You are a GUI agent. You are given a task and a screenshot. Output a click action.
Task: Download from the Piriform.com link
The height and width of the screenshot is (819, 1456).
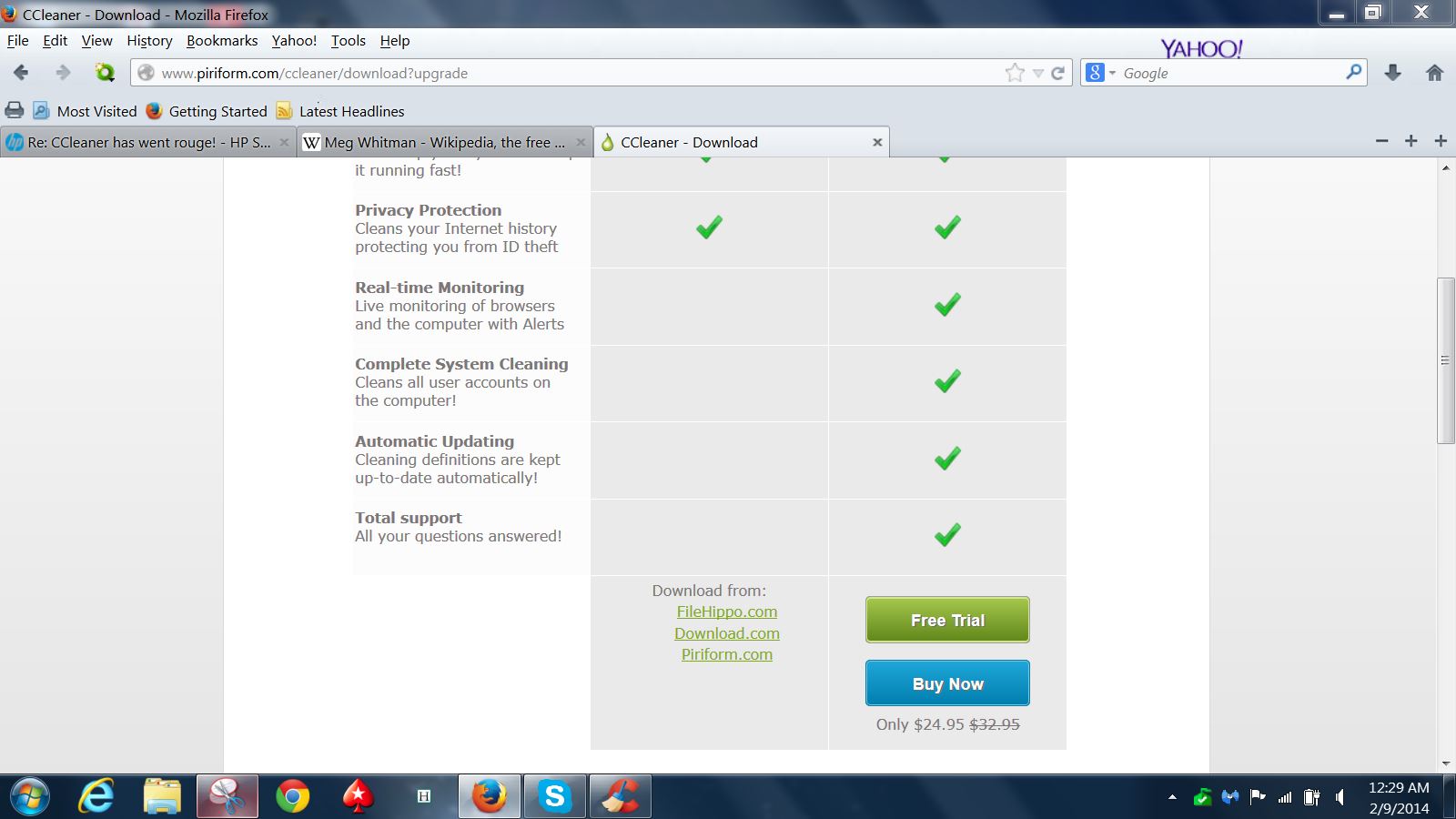point(726,654)
